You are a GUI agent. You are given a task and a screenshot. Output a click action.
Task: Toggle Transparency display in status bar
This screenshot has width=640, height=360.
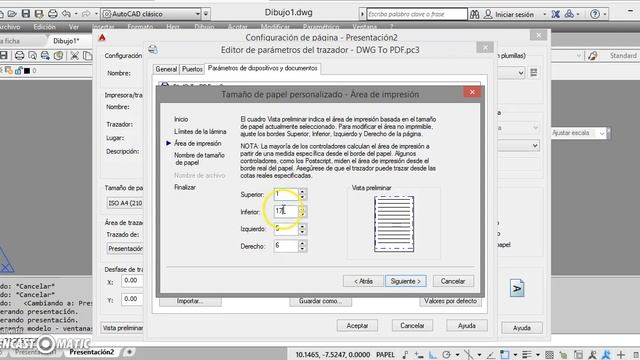click(549, 355)
